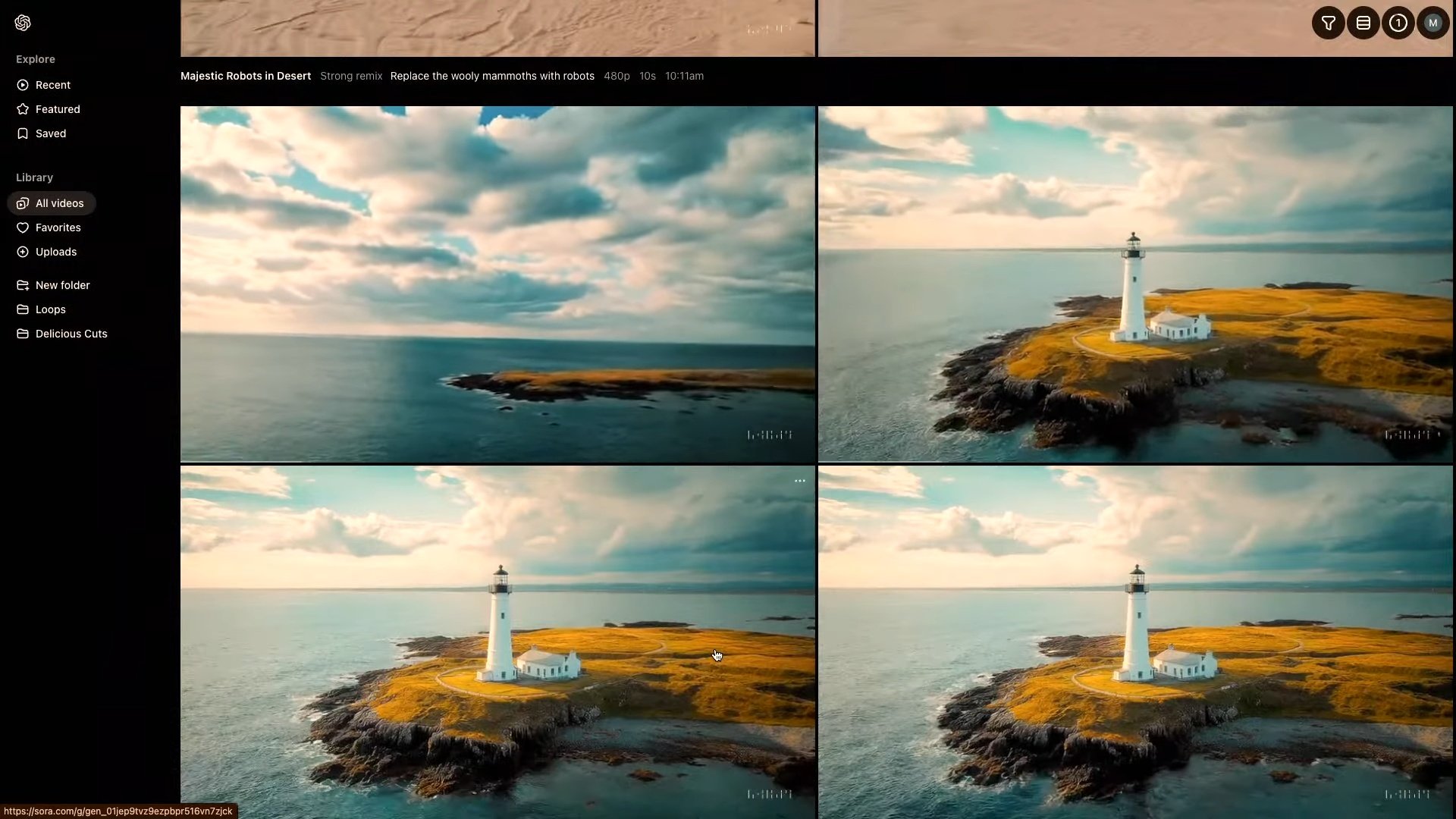Open the filter options in the top bar
1456x819 pixels.
point(1327,22)
